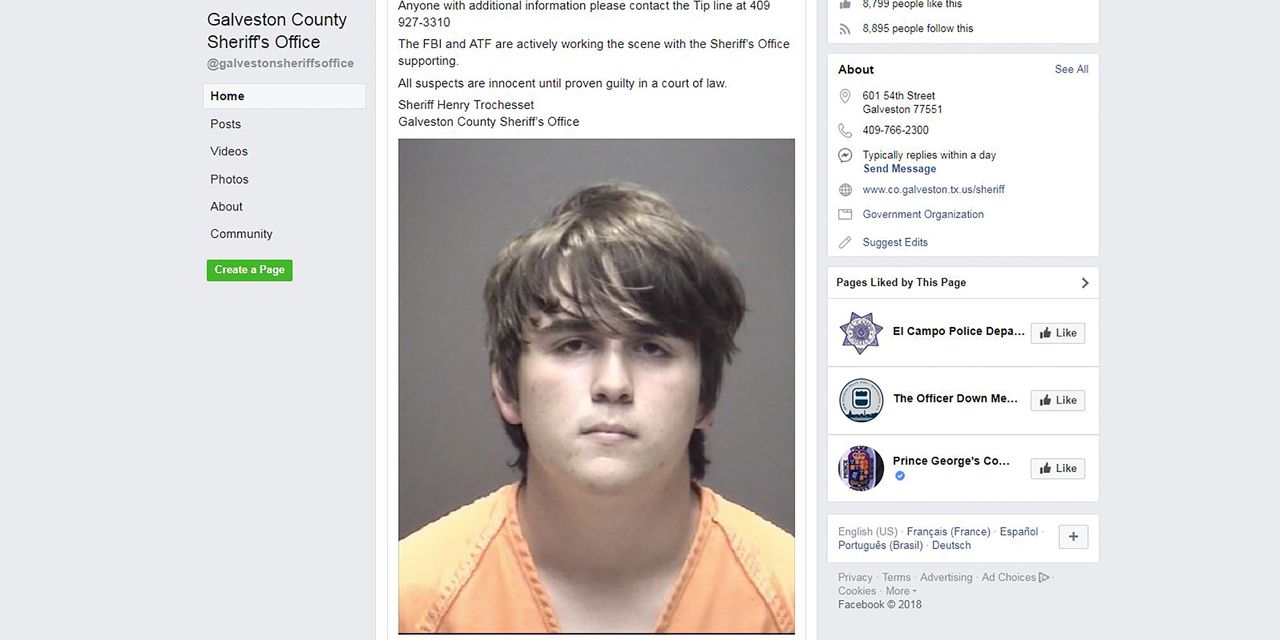Click the pencil icon beside Suggest Edits
Screen dimensions: 1280x640
coord(845,242)
